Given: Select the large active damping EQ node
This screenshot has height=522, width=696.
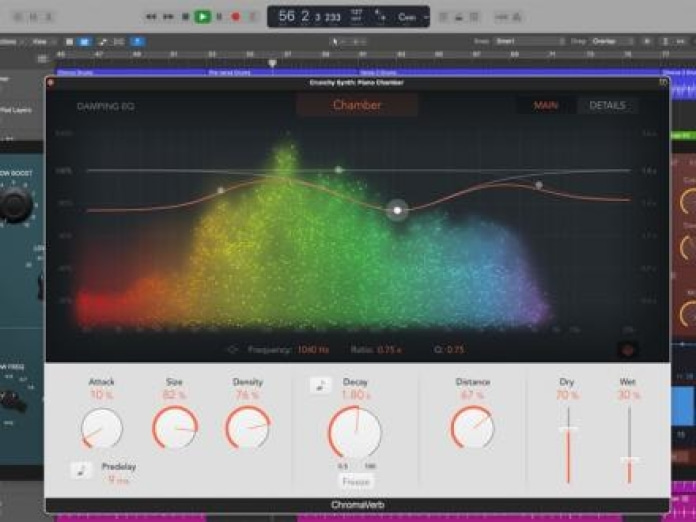Looking at the screenshot, I should [x=397, y=210].
